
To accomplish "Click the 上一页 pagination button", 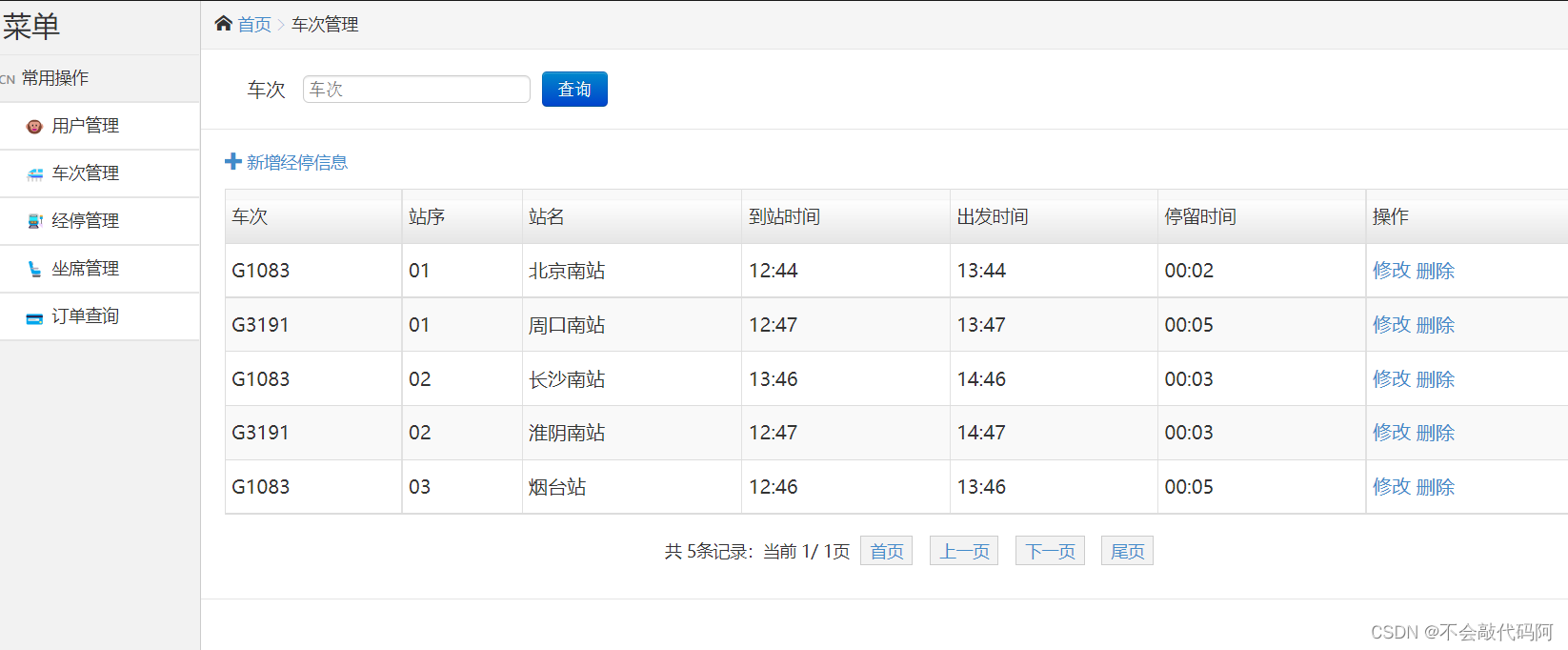I will pos(964,551).
